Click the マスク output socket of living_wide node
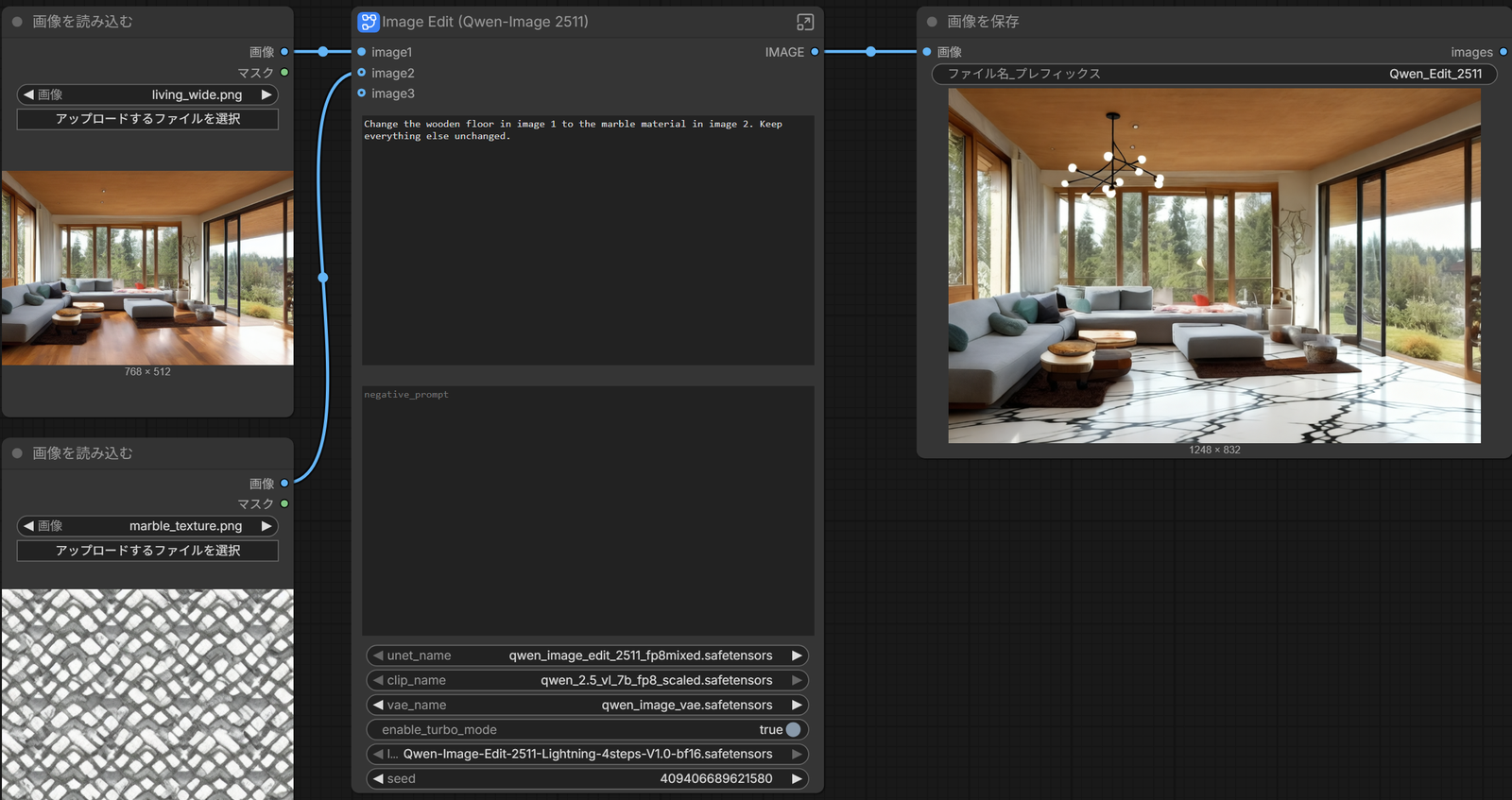 284,73
